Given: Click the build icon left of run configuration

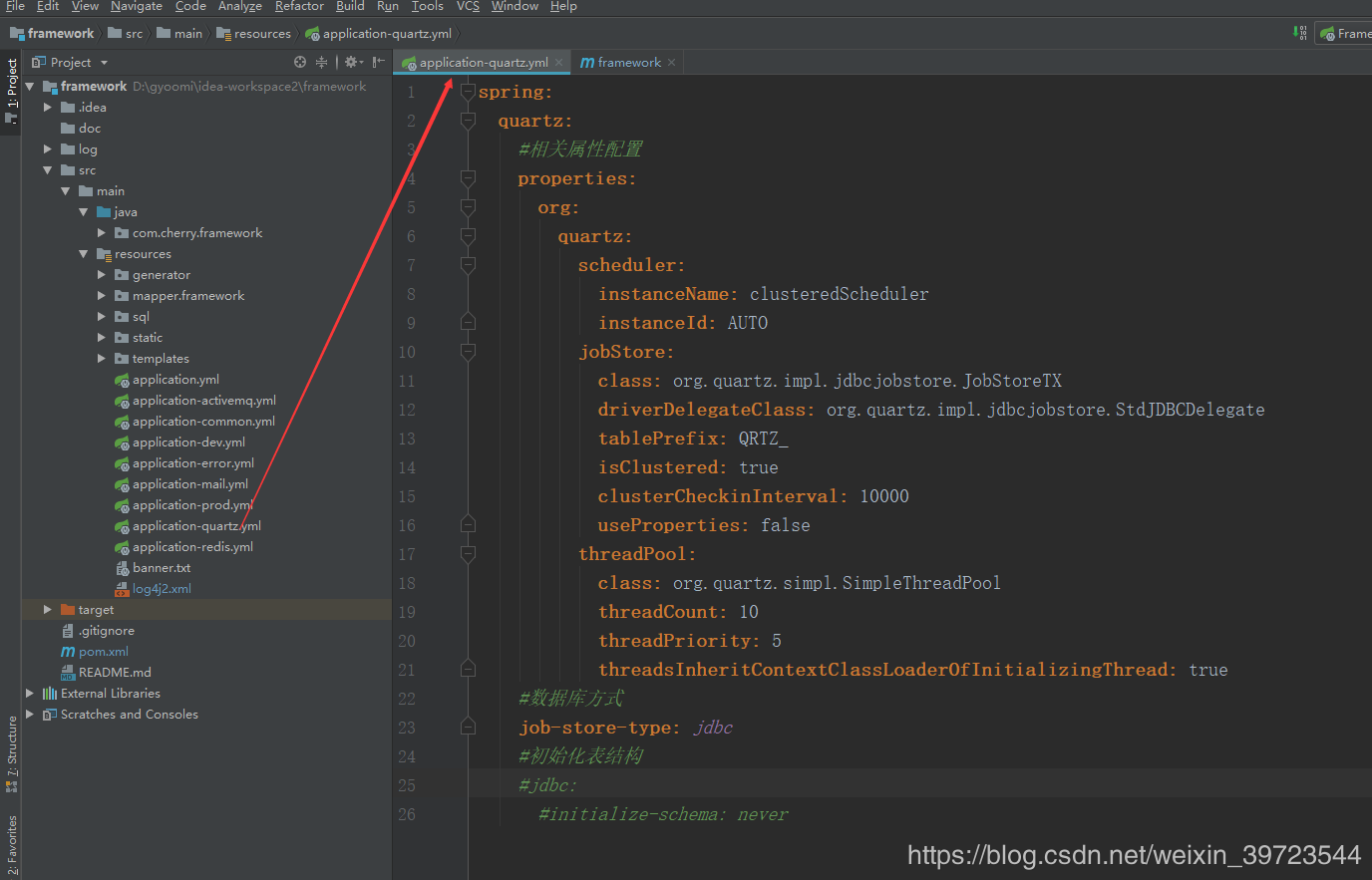Looking at the screenshot, I should point(1300,33).
